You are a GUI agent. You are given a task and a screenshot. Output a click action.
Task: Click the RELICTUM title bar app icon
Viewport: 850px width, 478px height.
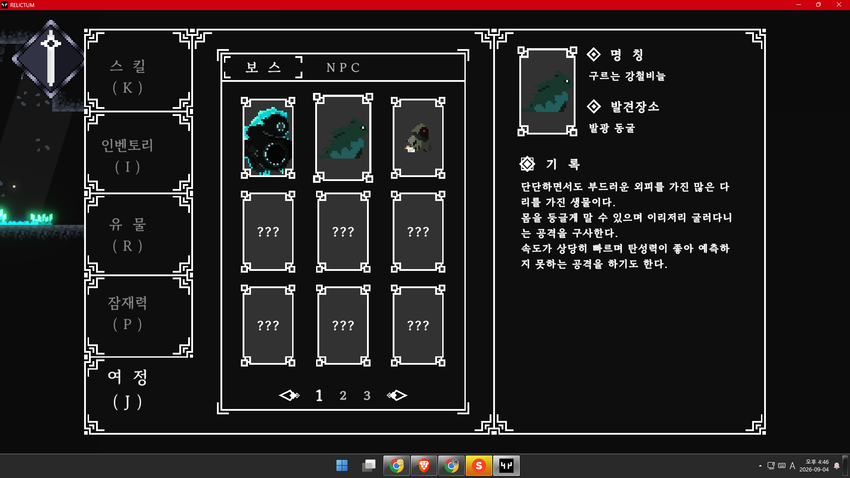4,4
